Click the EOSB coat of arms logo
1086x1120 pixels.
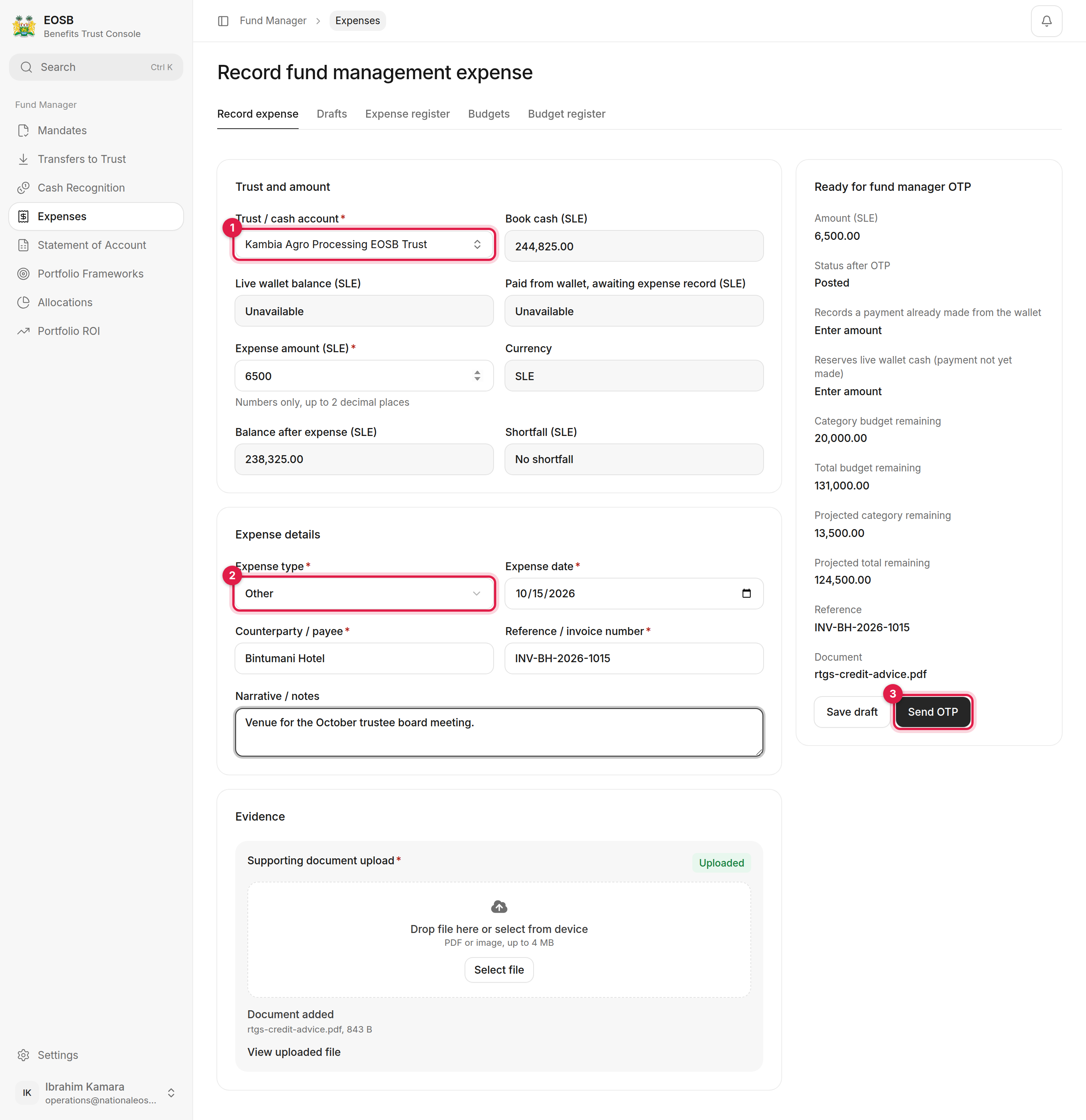click(x=24, y=26)
